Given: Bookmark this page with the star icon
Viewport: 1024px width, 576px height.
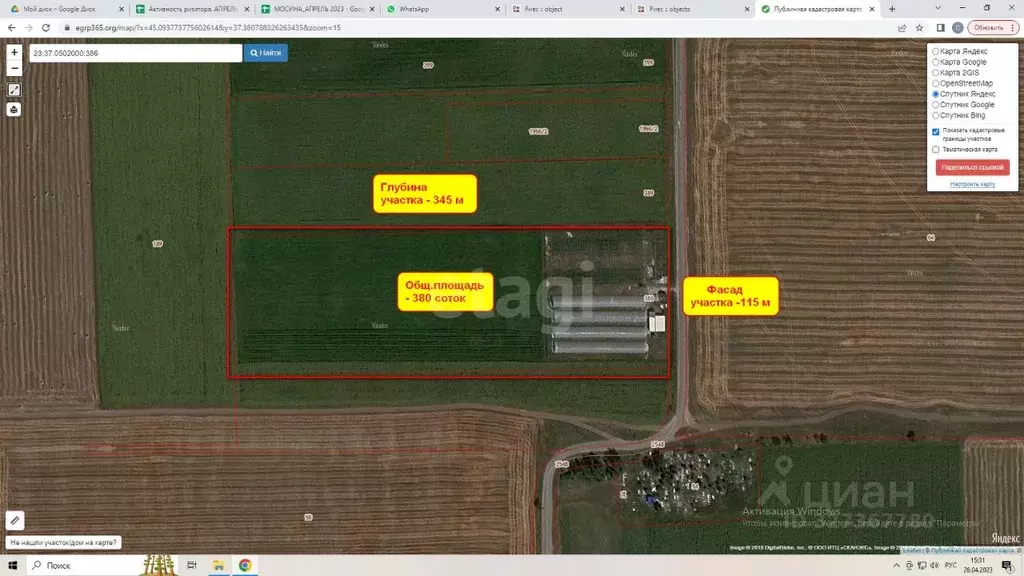Looking at the screenshot, I should 919,28.
